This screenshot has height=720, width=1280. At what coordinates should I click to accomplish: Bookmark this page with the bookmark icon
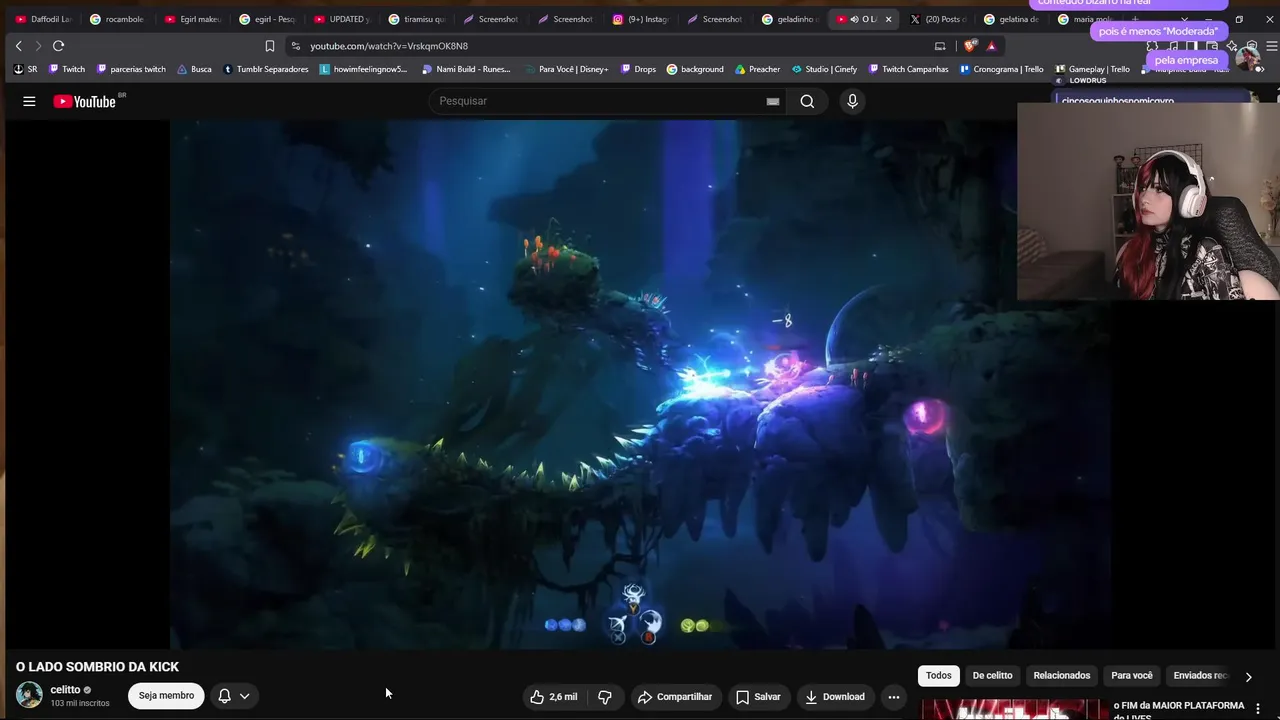270,46
